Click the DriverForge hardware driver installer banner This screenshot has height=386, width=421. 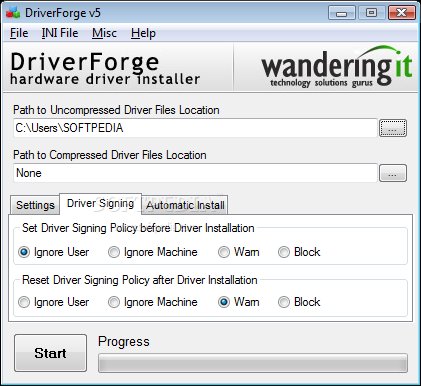click(105, 68)
